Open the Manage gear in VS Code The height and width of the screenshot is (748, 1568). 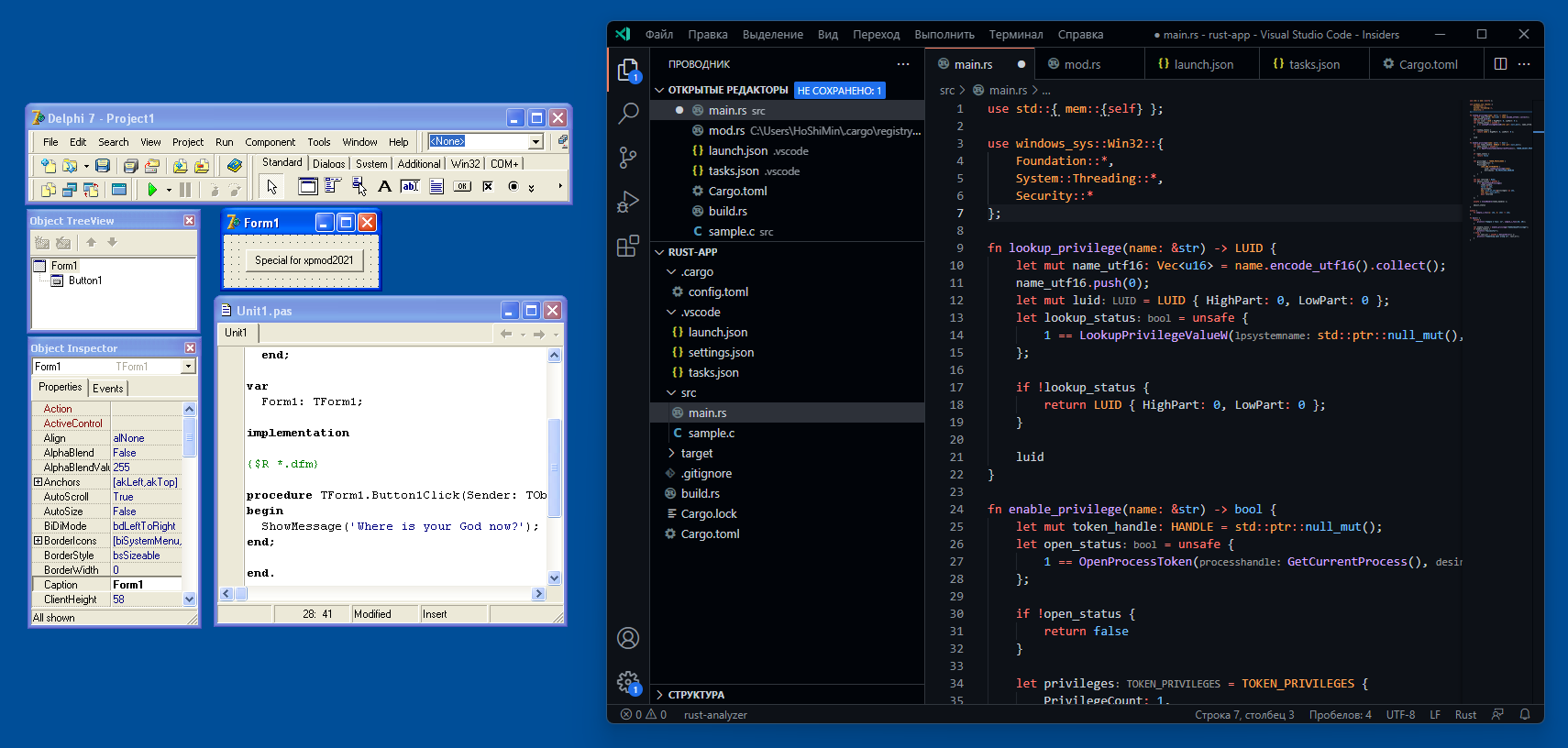point(628,681)
